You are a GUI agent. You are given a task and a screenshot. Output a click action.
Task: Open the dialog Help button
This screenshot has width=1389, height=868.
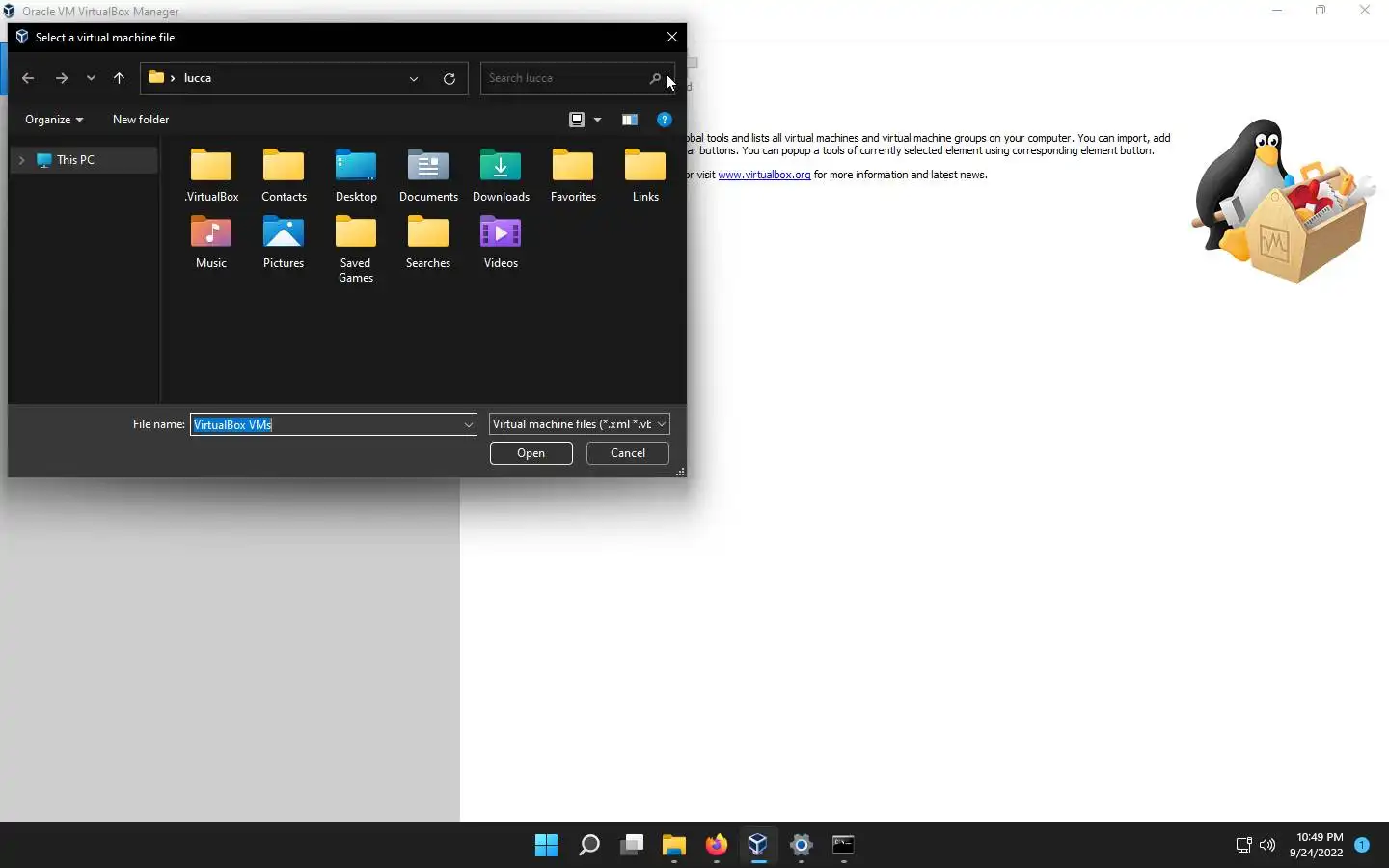click(665, 120)
